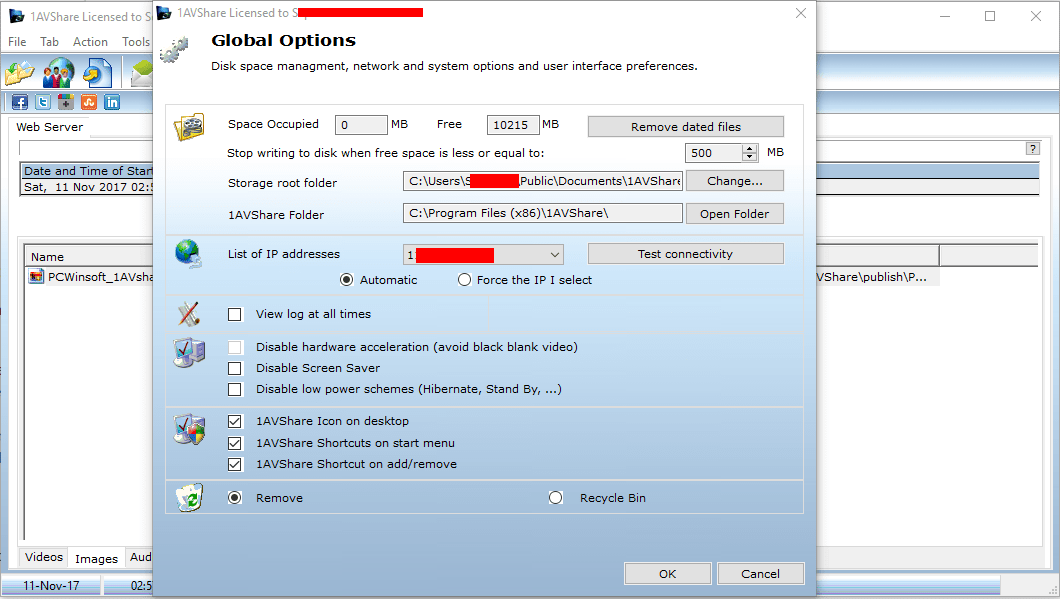The height and width of the screenshot is (599, 1060).
Task: Check Disable Screen Saver option
Action: [x=235, y=368]
